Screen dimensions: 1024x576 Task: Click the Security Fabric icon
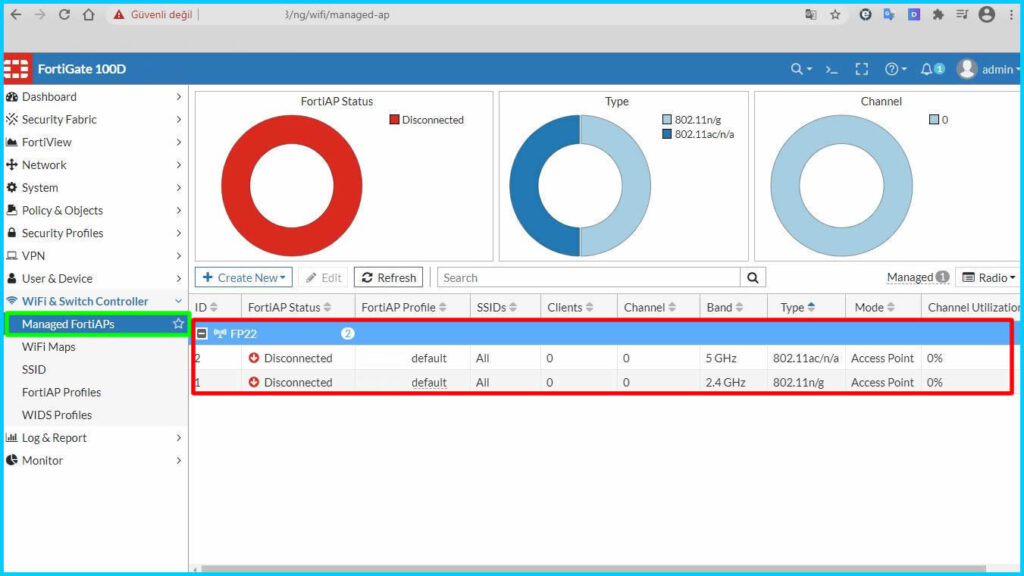12,120
